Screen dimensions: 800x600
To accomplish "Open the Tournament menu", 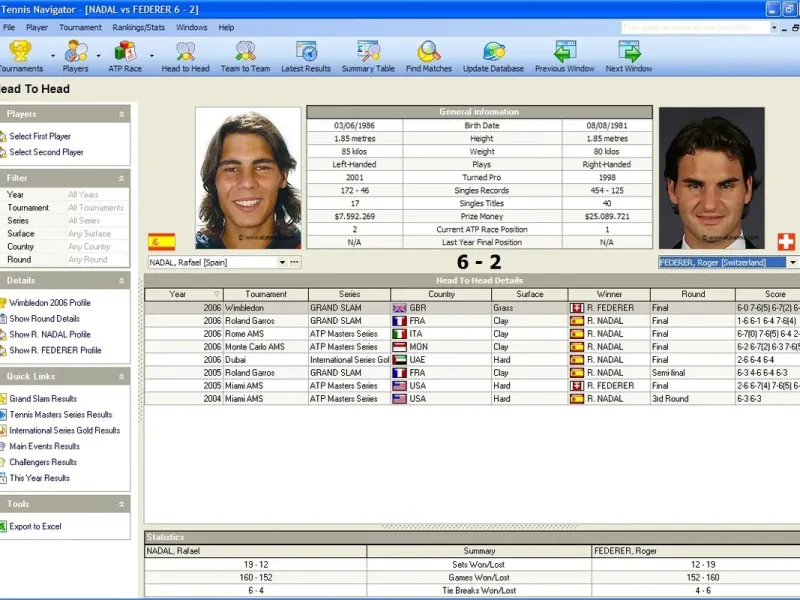I will coord(80,28).
